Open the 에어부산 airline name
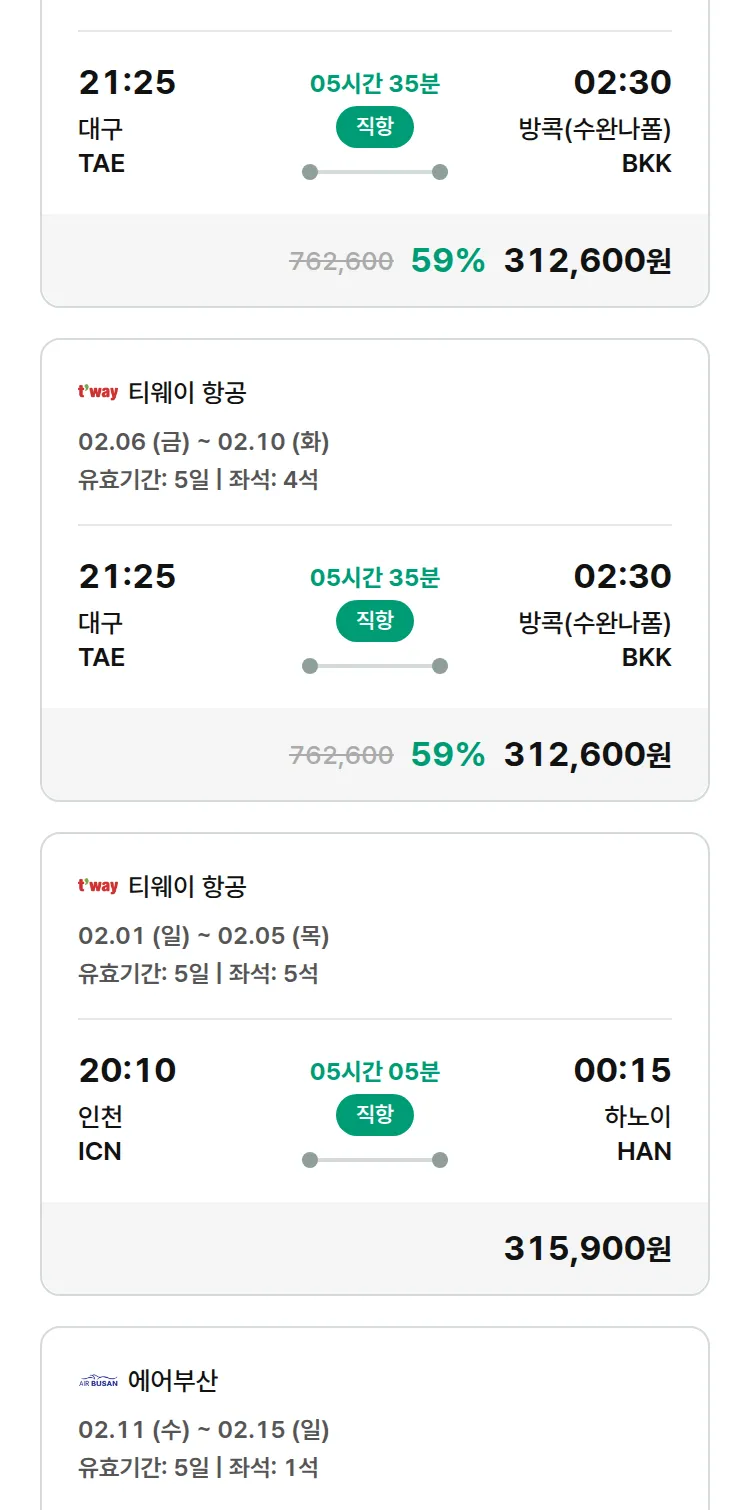Viewport: 750px width, 1510px height. pos(173,1381)
